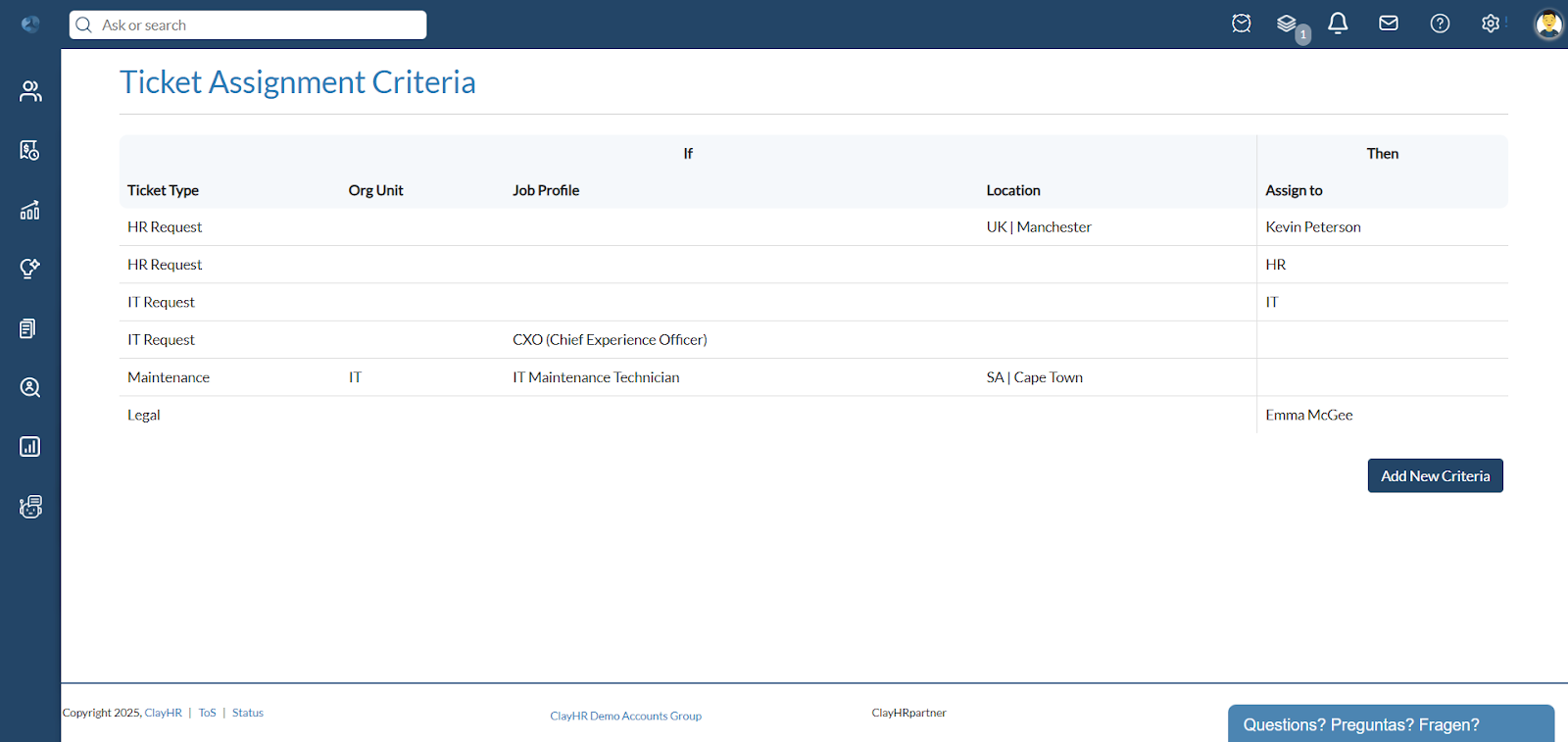1568x742 pixels.
Task: Click the Ticket Assignment Criteria heading
Action: click(298, 82)
